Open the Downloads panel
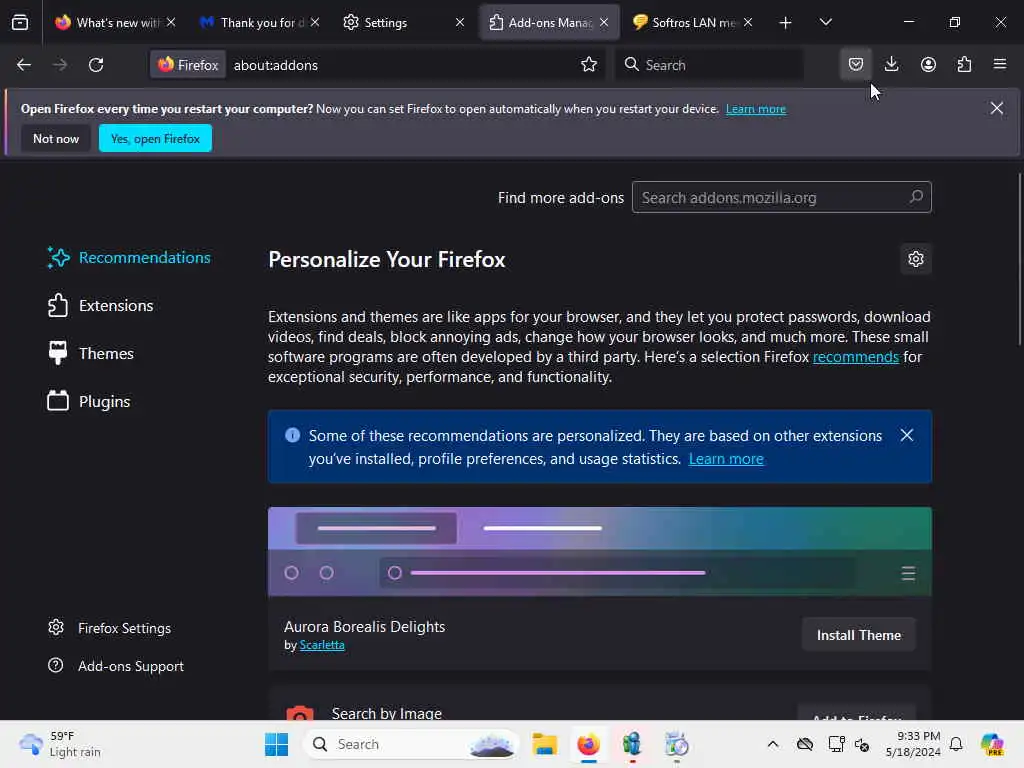Image resolution: width=1024 pixels, height=768 pixels. (x=891, y=65)
